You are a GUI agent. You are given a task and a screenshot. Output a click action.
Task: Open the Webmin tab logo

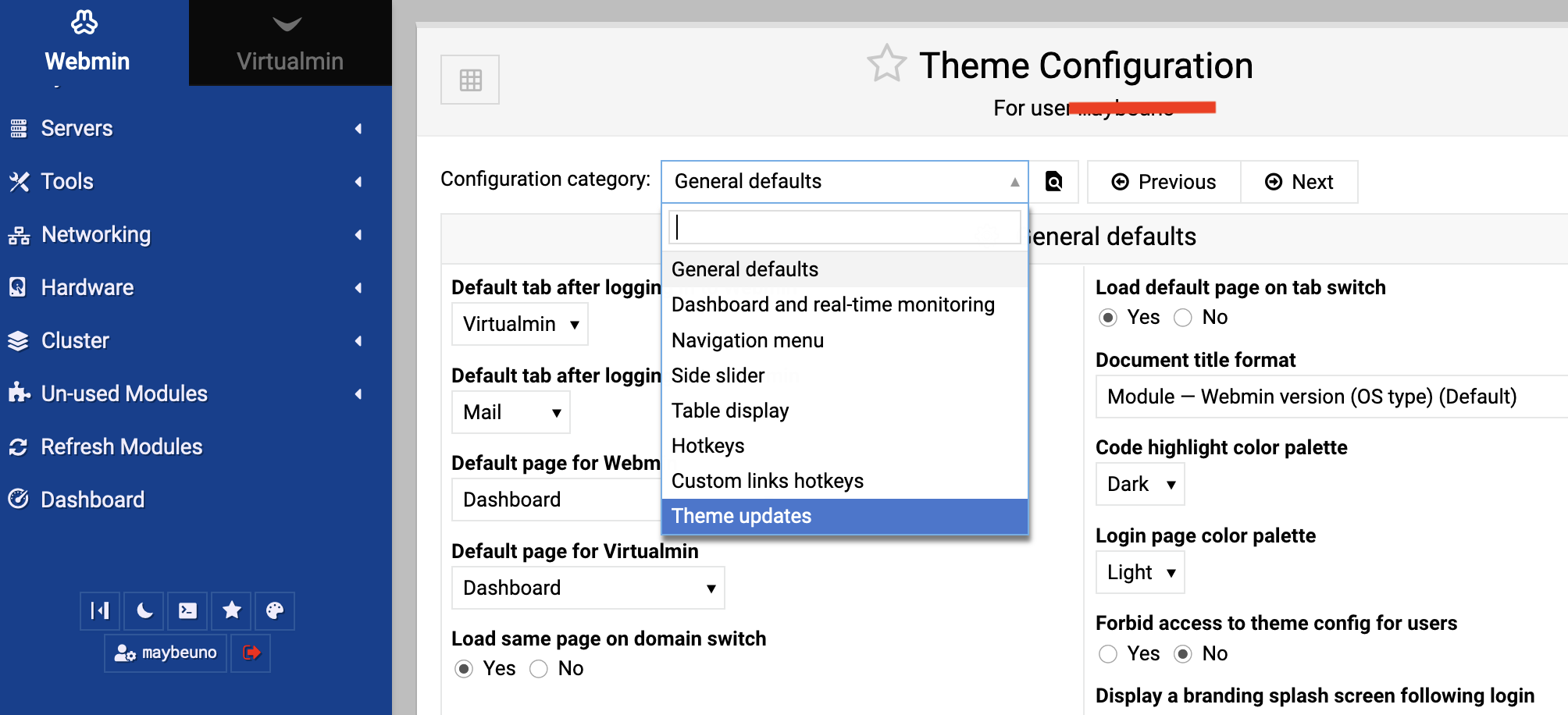pos(84,22)
